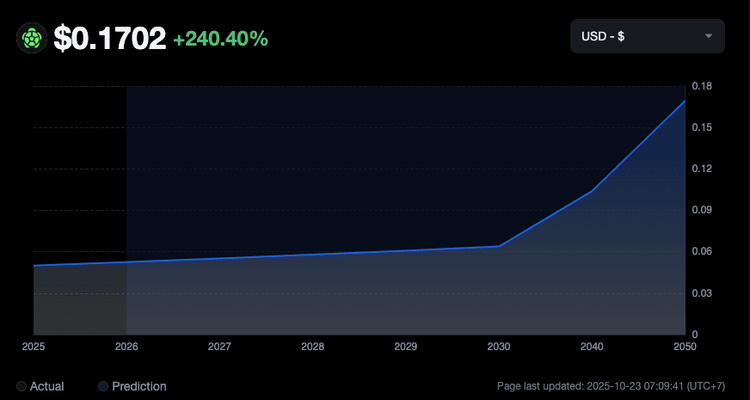Click the +240.40% change percentage

coord(221,39)
